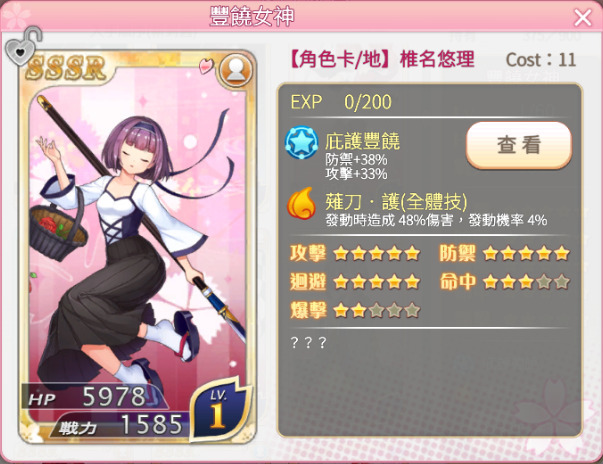The height and width of the screenshot is (464, 603).
Task: Click the EXP 0/200 progress line
Action: point(341,102)
